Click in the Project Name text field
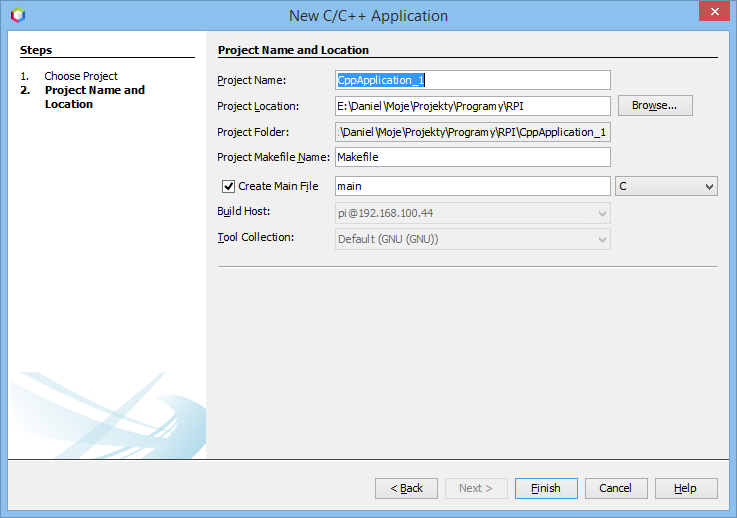 coord(472,80)
